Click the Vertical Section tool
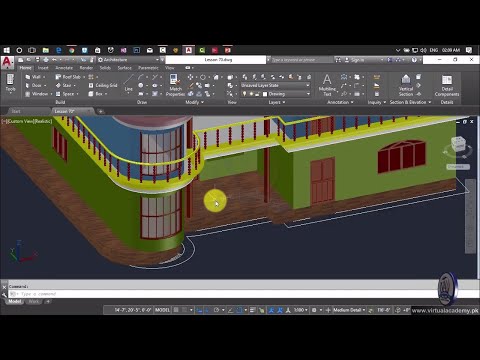Viewport: 480px width, 360px height. pyautogui.click(x=406, y=85)
